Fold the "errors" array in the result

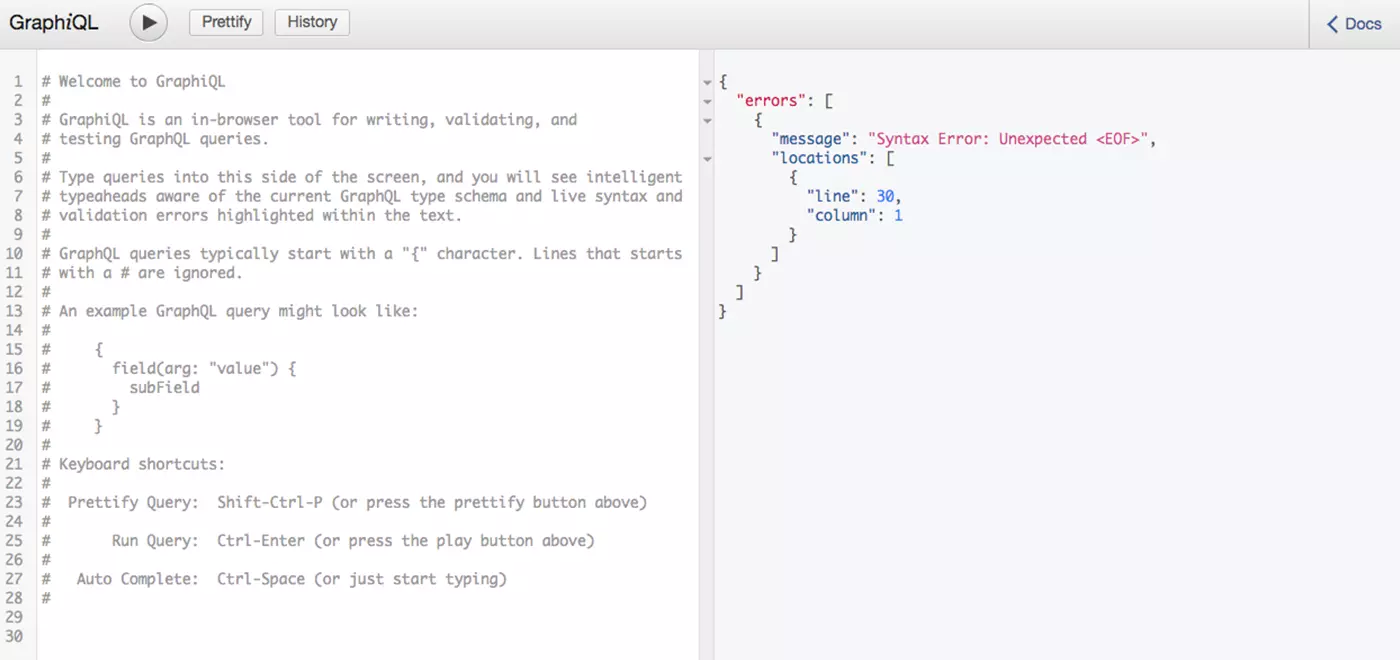click(x=708, y=101)
